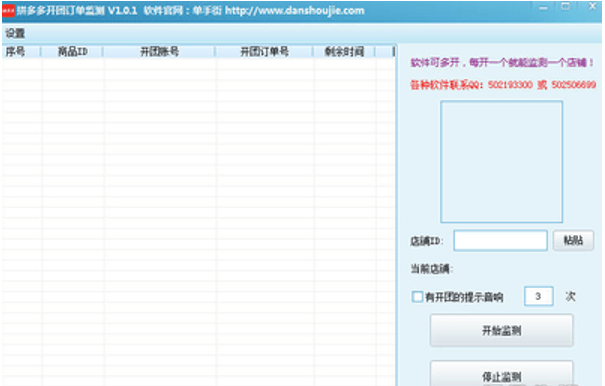
Task: Click the 粘贴 button
Action: (x=573, y=240)
